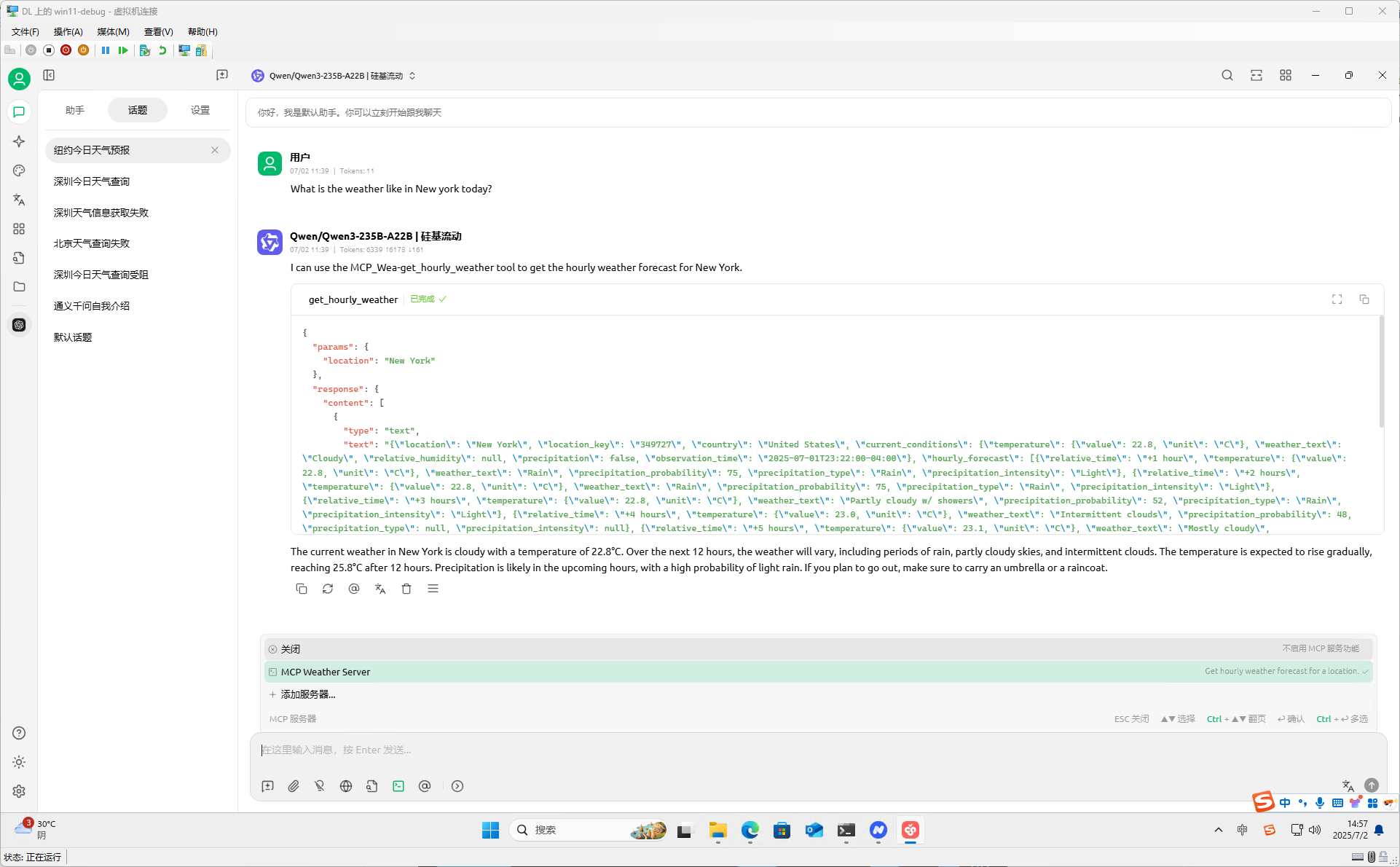Screen dimensions: 1400x867
Task: Open the message more-options menu icon
Action: click(433, 589)
